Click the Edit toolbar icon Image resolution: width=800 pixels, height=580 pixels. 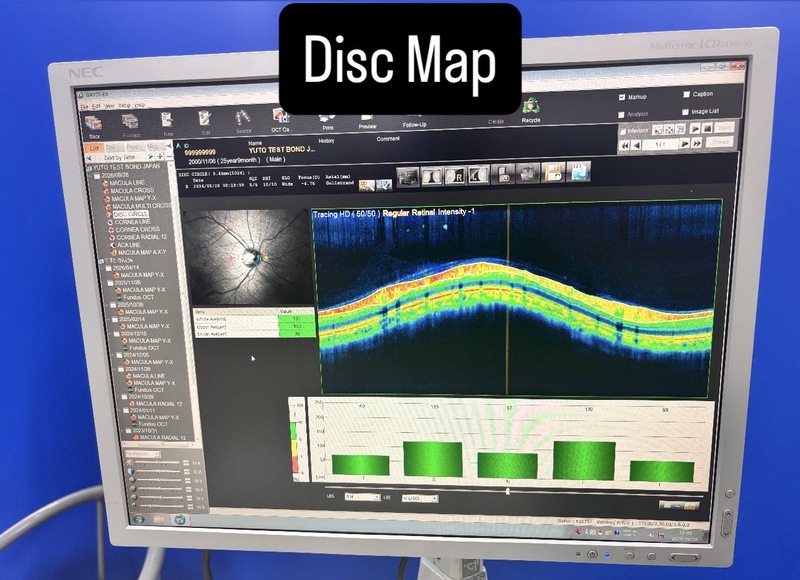205,119
